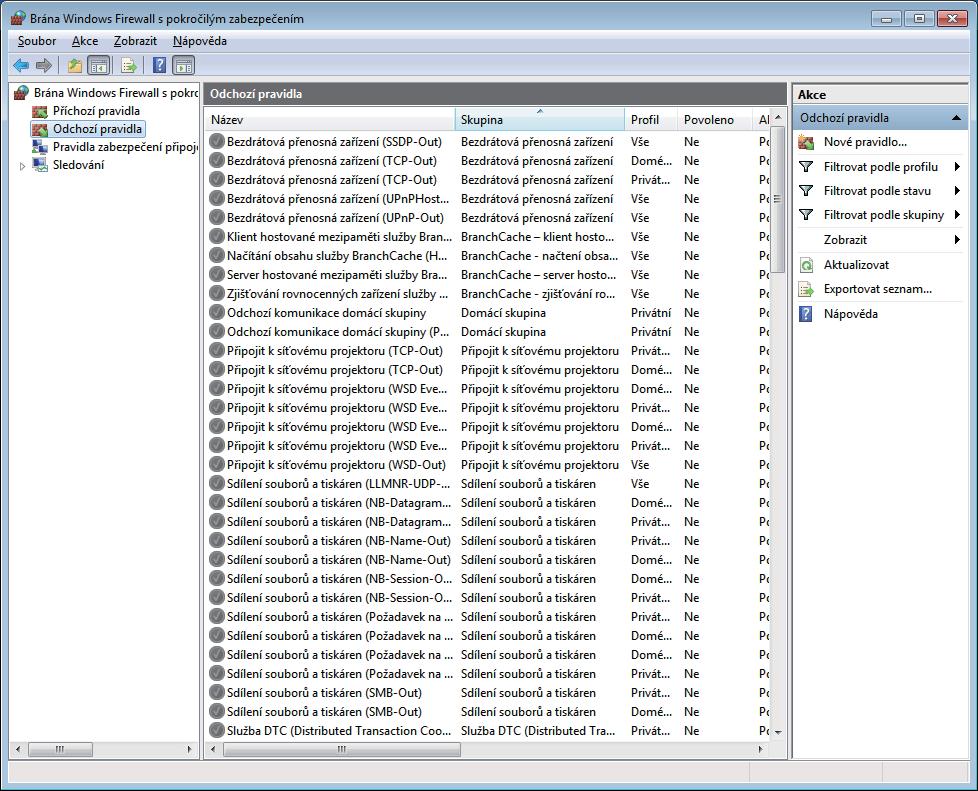Click the Pravidla zabezpečení připojení tree icon

tap(40, 147)
